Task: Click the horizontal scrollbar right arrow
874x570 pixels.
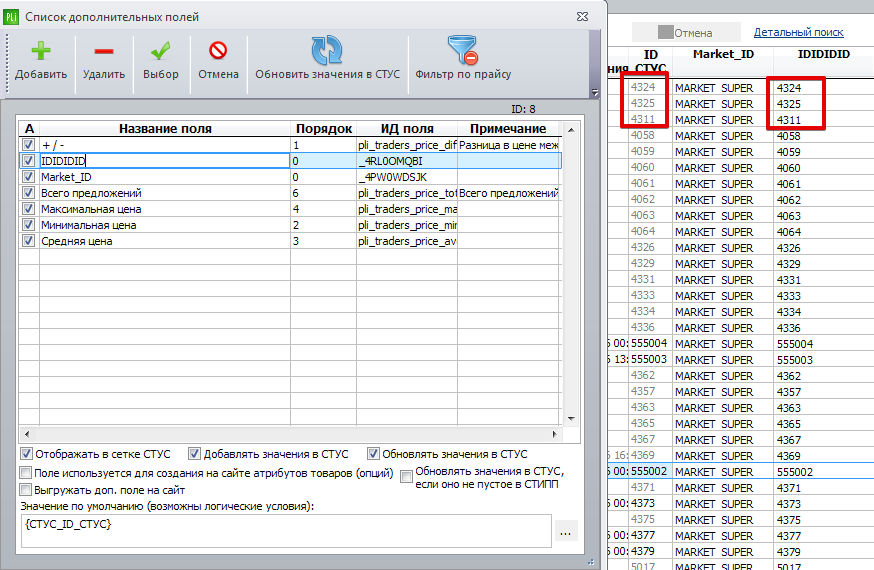Action: pos(554,433)
